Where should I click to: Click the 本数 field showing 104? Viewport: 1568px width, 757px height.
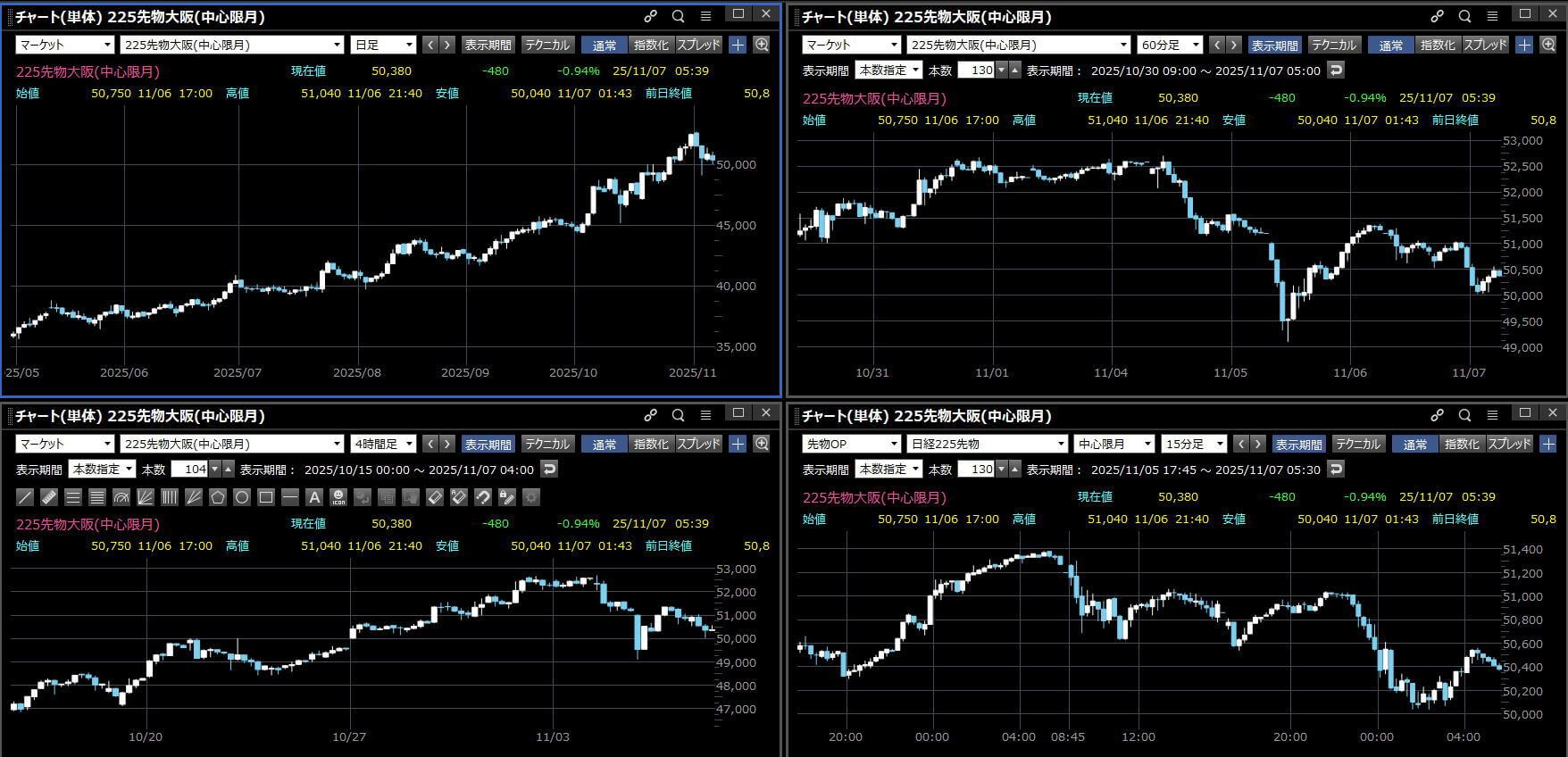click(x=189, y=469)
